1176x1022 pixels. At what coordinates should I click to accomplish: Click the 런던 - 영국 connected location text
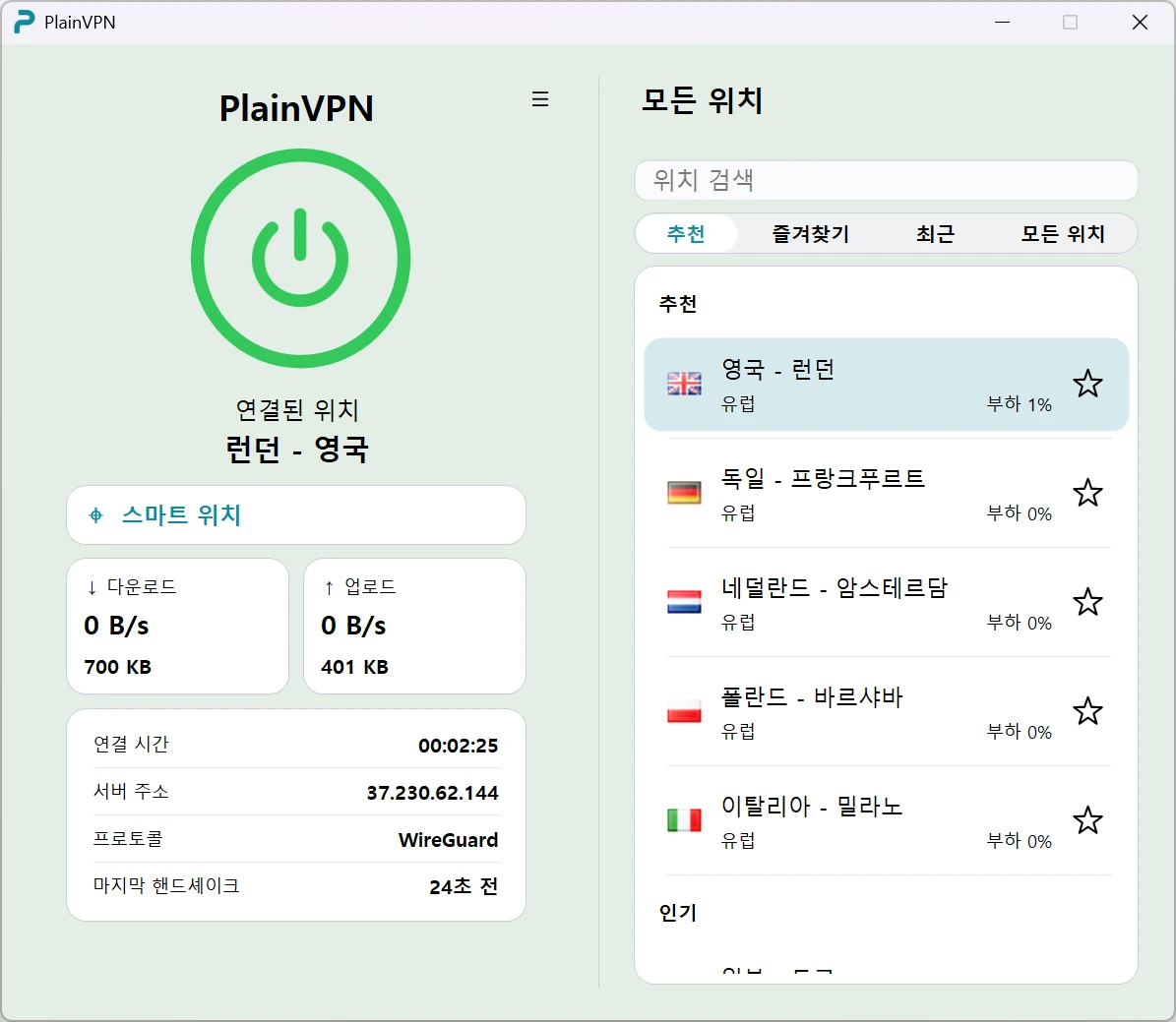coord(297,450)
